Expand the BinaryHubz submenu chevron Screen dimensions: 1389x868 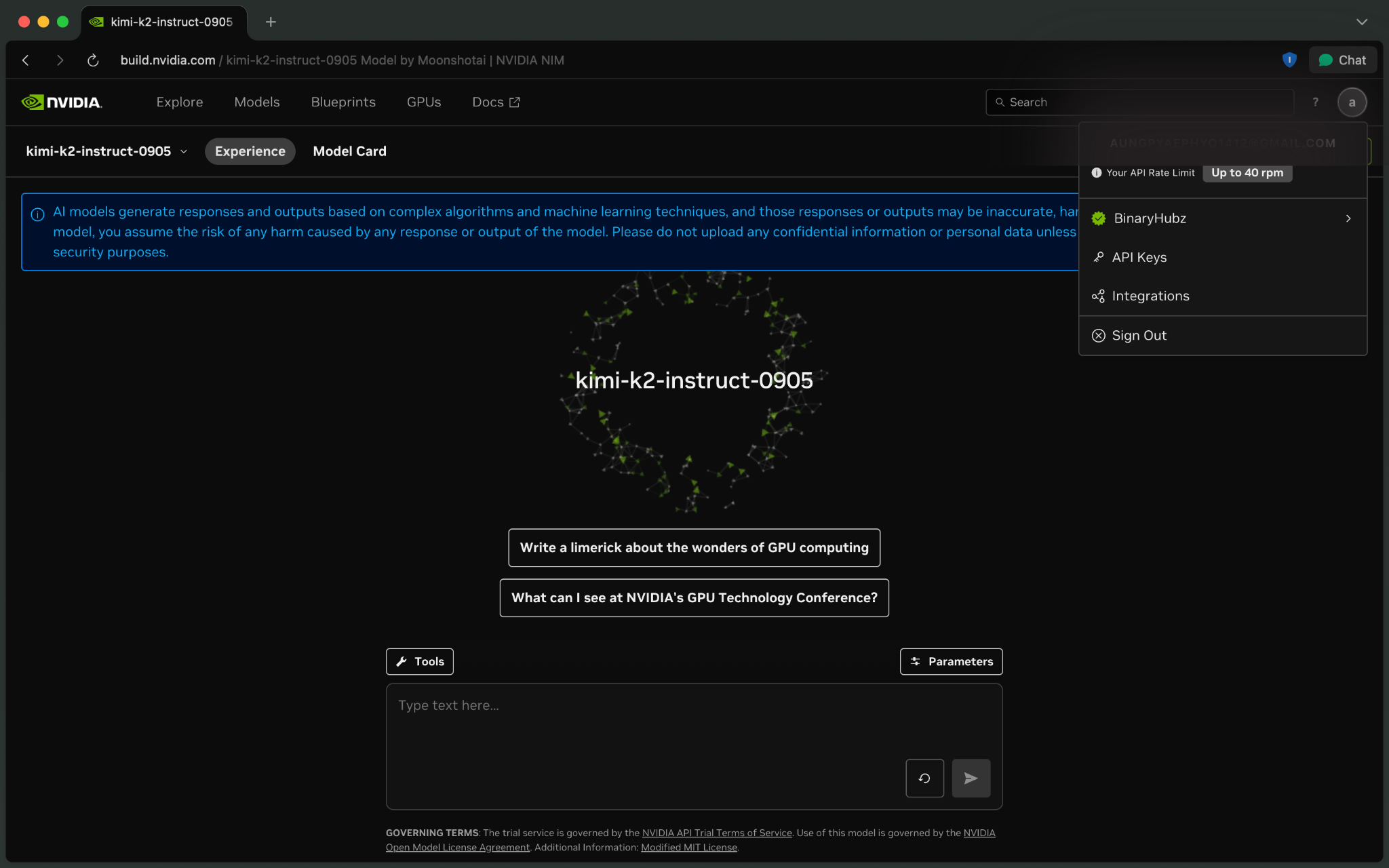pyautogui.click(x=1348, y=218)
